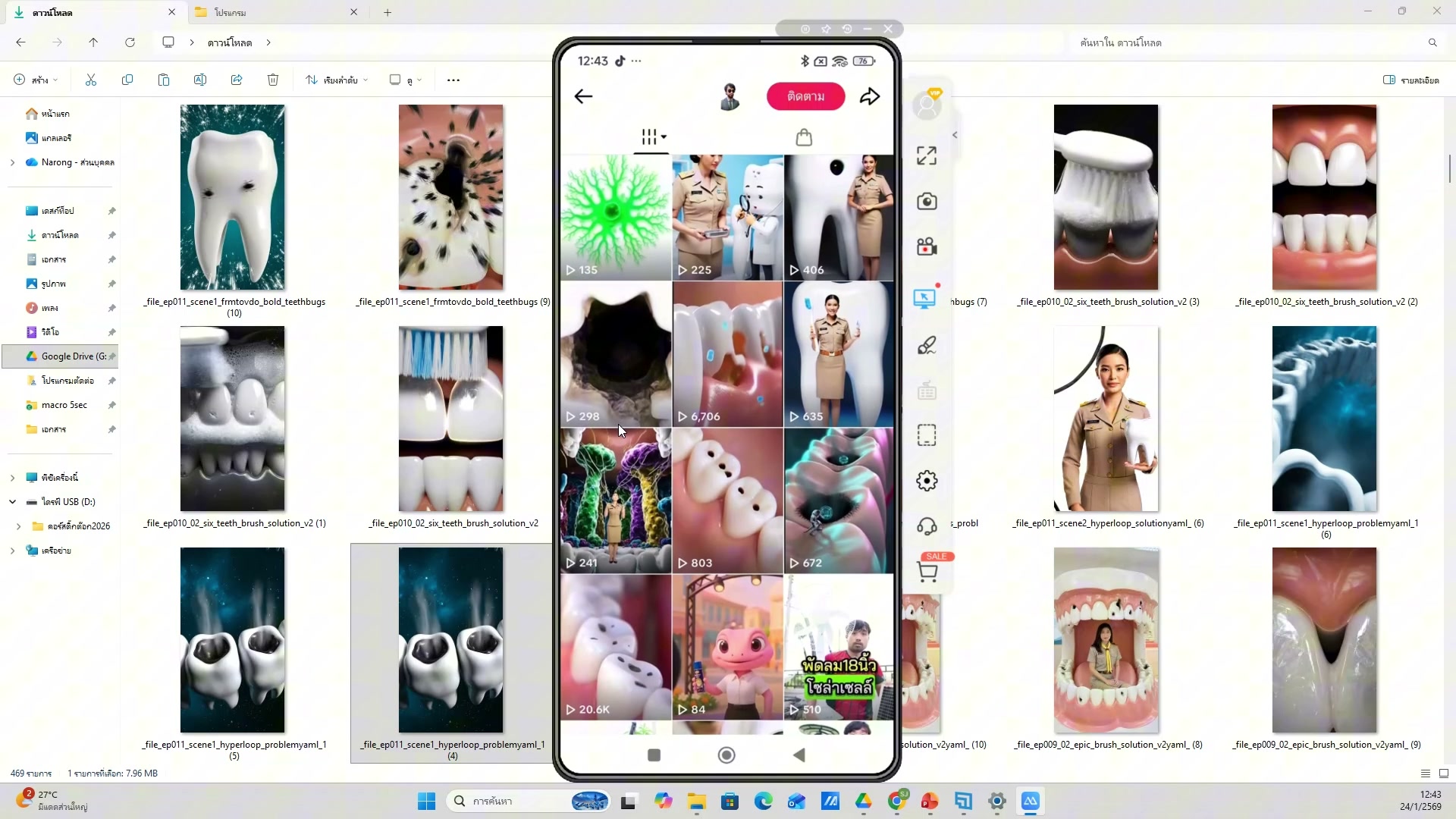Click the fullscreen expand icon in mirror sidebar
The height and width of the screenshot is (819, 1456).
(926, 155)
